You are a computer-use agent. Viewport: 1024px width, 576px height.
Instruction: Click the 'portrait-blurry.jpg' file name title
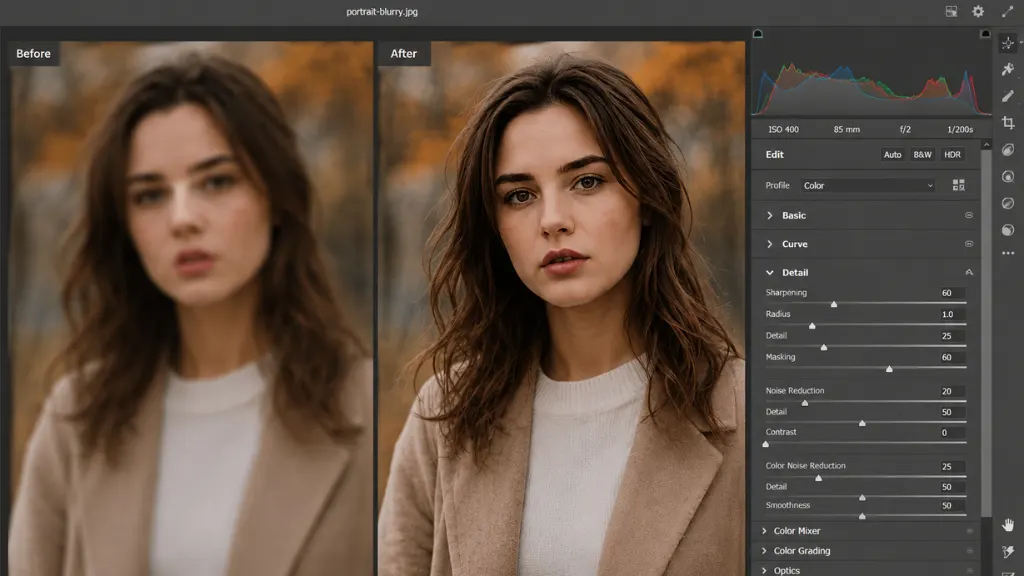(382, 12)
